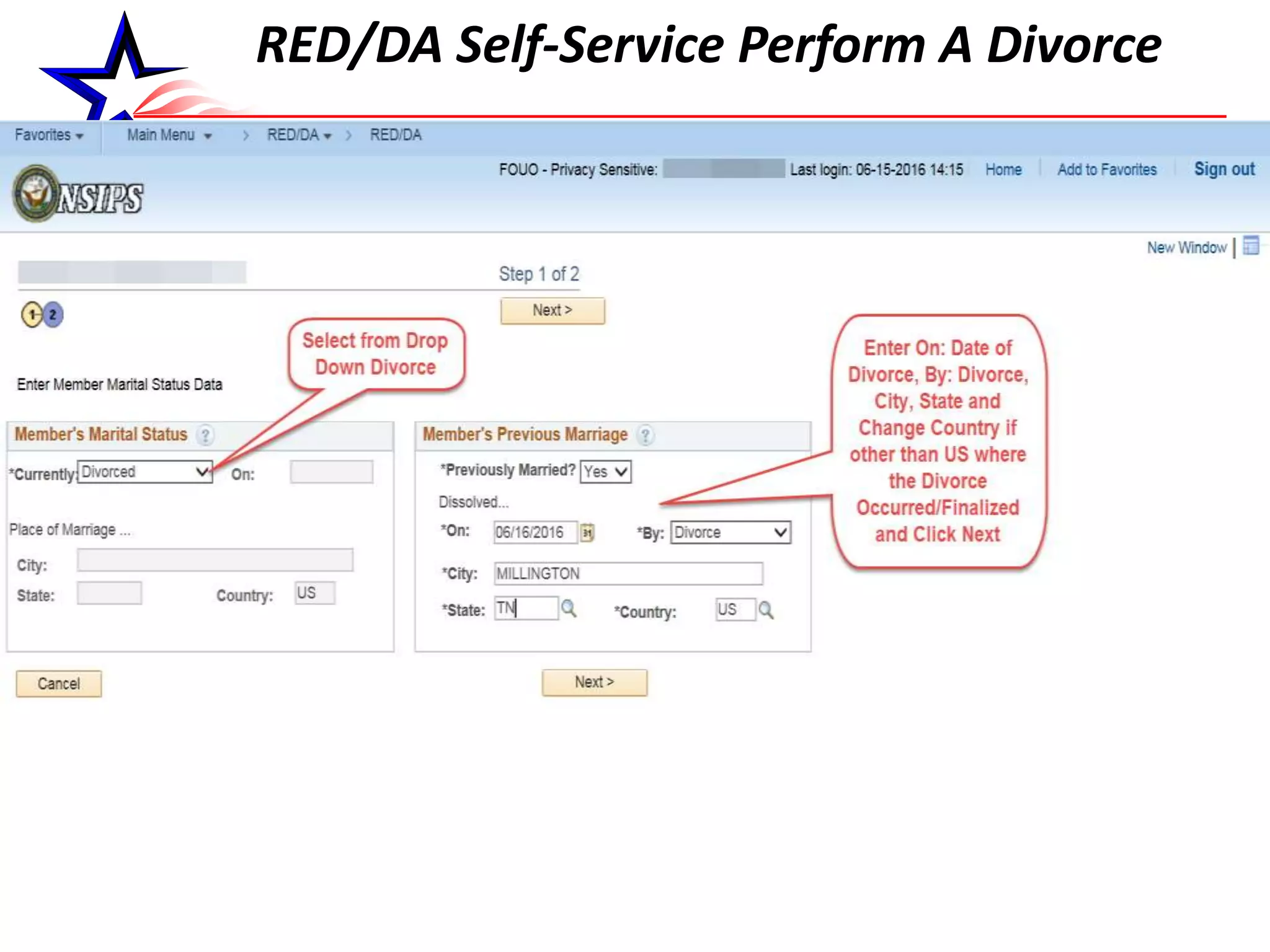
Task: Click the Country lookup magnifier icon
Action: pyautogui.click(x=766, y=610)
